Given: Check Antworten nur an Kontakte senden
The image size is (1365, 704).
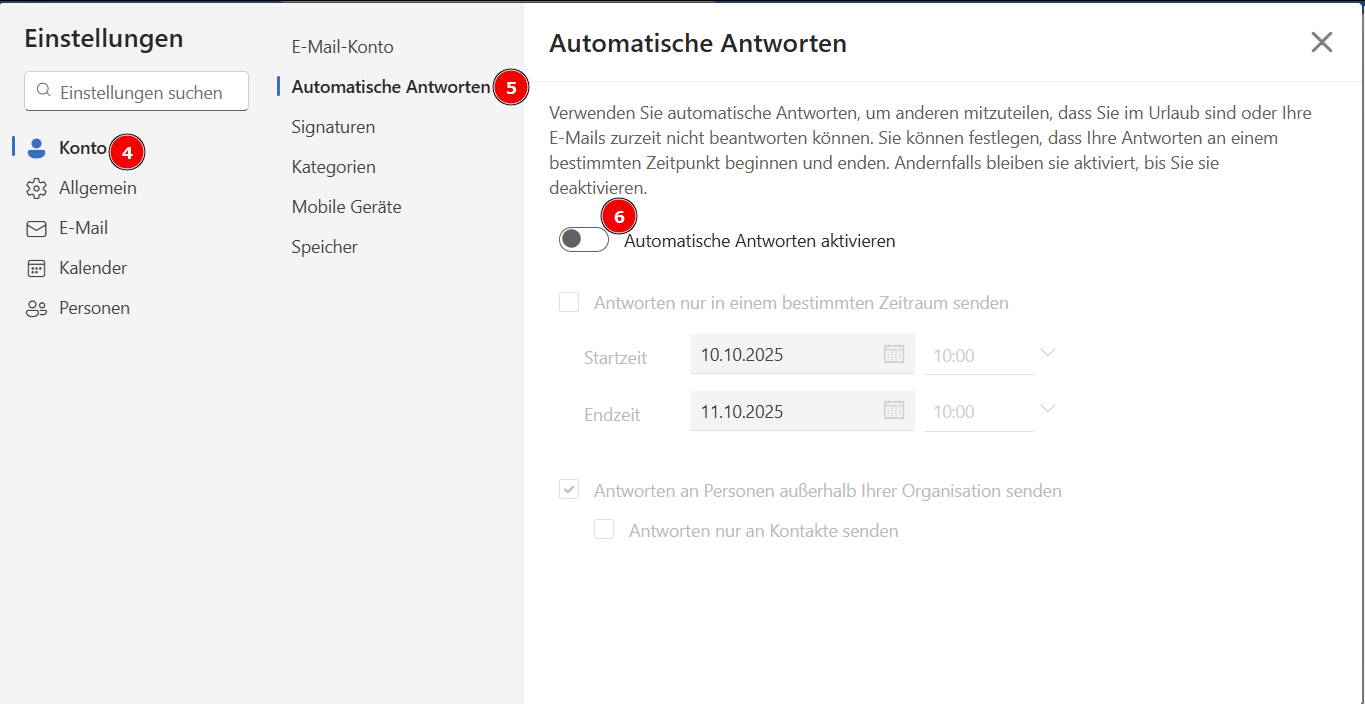Looking at the screenshot, I should 604,530.
